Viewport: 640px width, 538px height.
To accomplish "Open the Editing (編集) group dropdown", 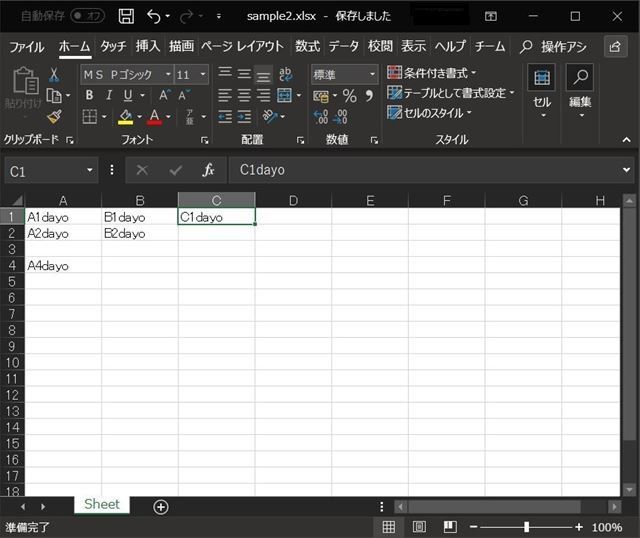I will (580, 91).
